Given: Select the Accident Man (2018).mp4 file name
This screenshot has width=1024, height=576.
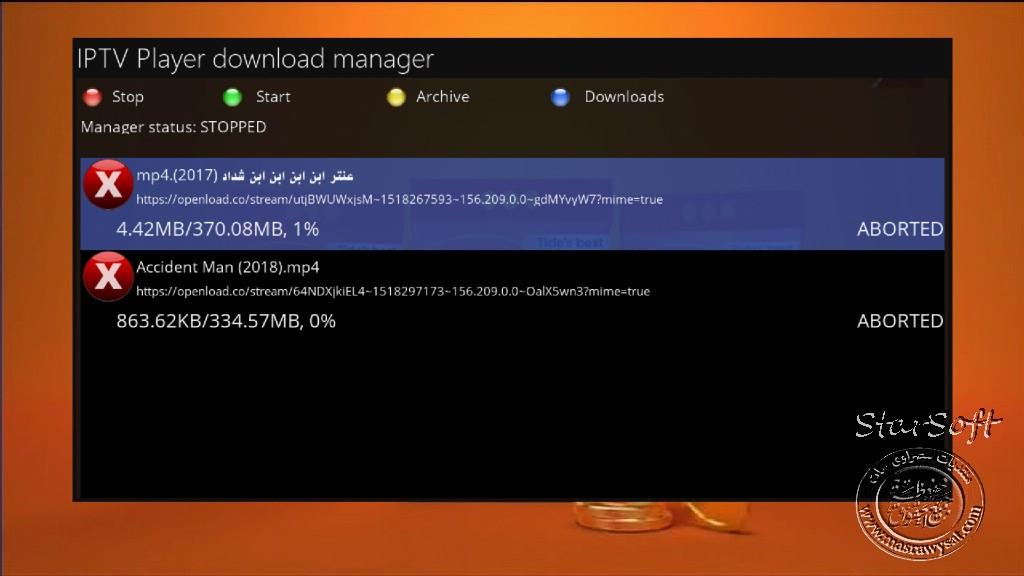Looking at the screenshot, I should [228, 267].
